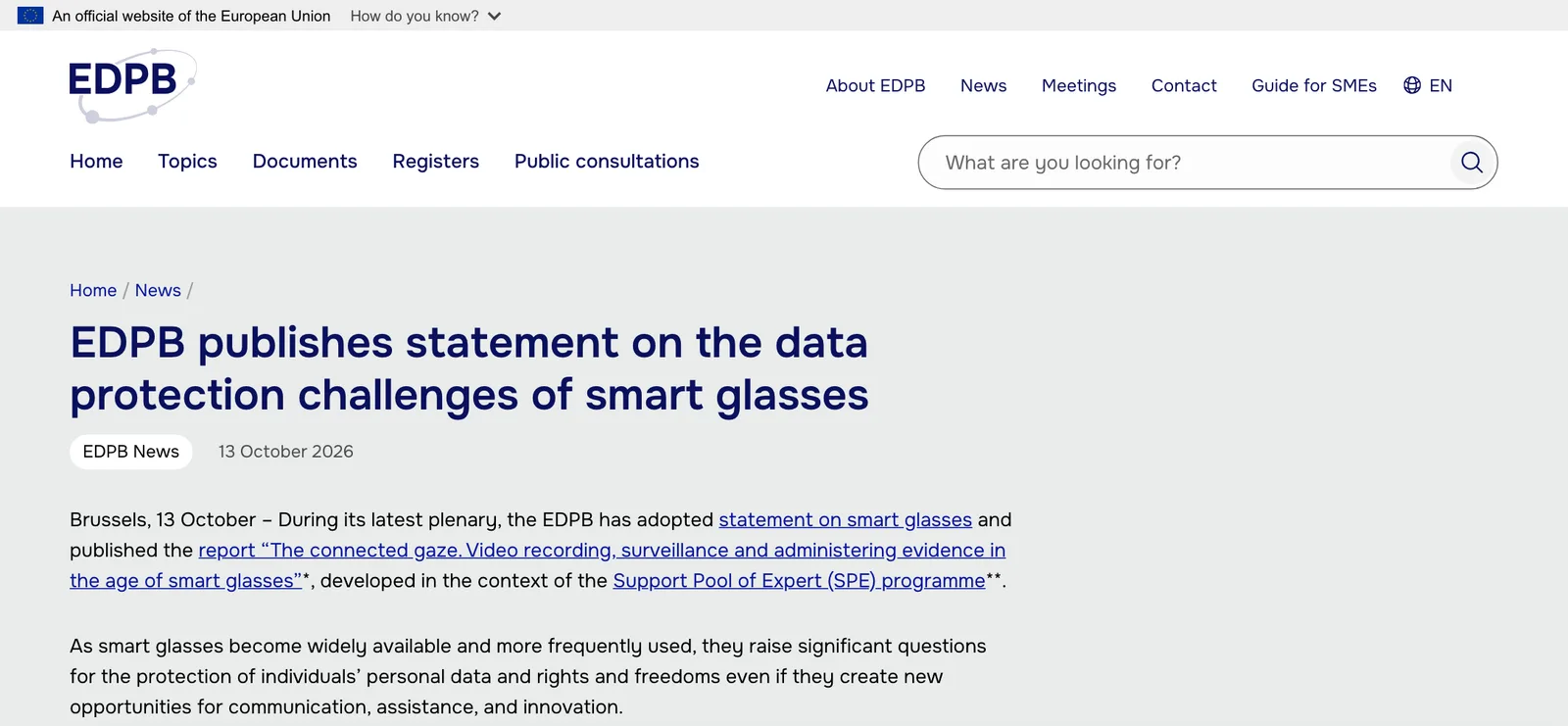Click the News breadcrumb link
Image resolution: width=1568 pixels, height=726 pixels.
pos(158,290)
